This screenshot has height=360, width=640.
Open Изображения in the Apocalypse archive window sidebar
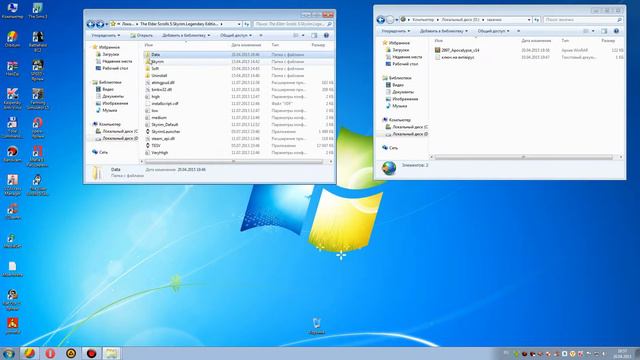pyautogui.click(x=402, y=99)
